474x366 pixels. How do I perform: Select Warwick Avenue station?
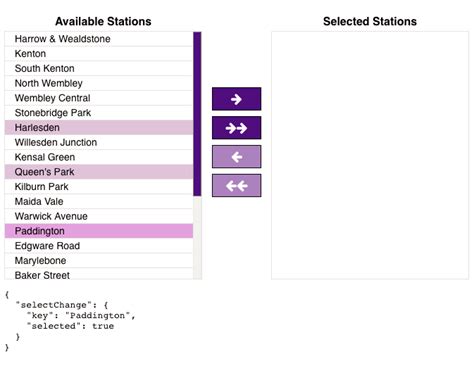tap(99, 216)
